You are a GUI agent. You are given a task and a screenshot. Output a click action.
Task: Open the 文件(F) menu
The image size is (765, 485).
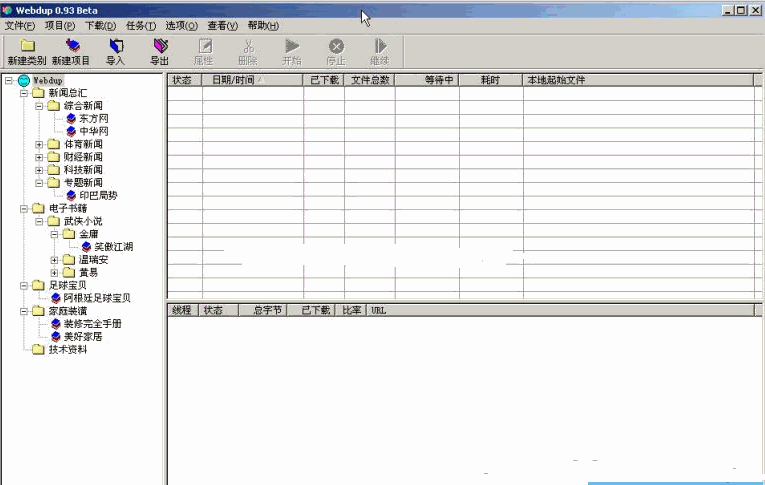pyautogui.click(x=20, y=25)
